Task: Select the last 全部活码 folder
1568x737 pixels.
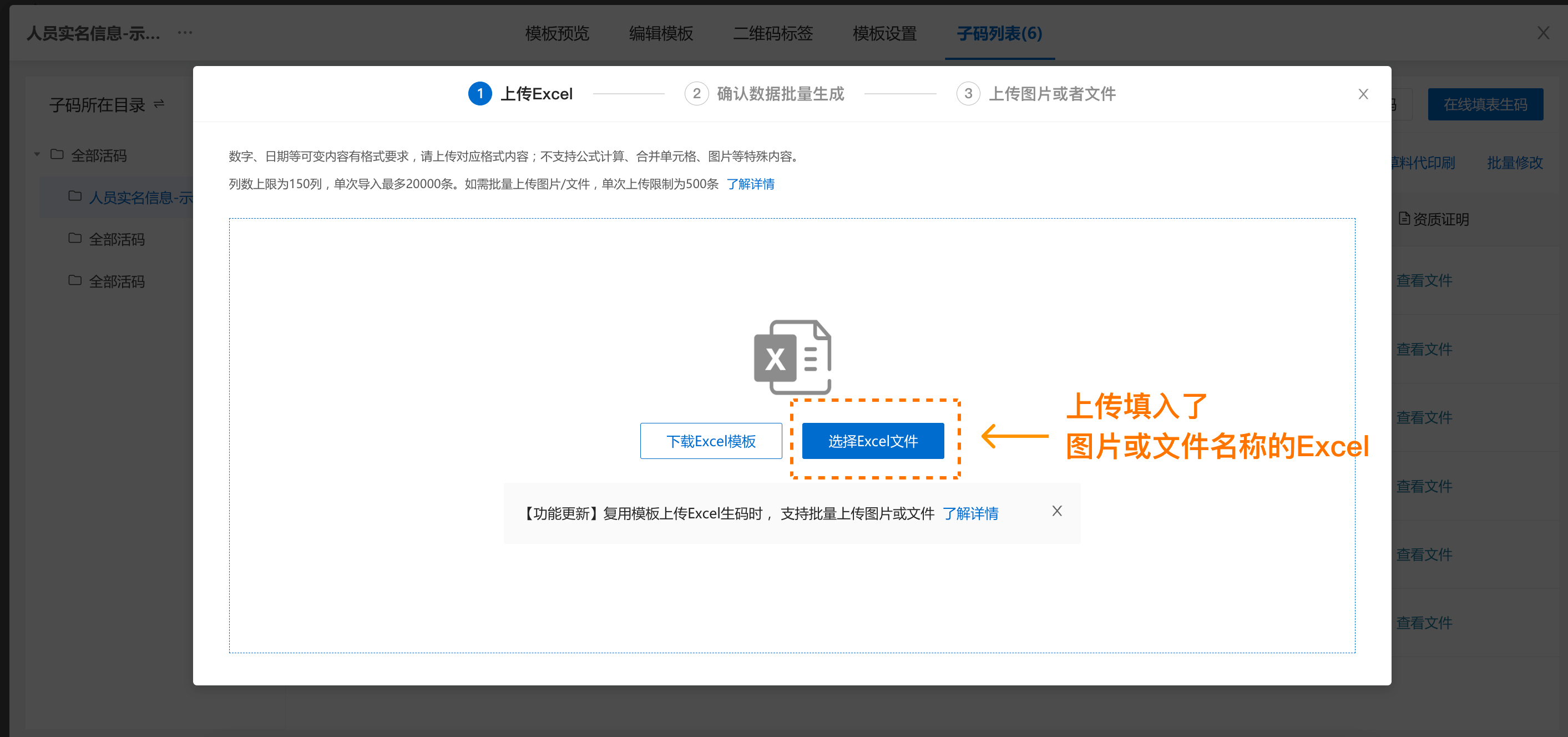Action: tap(117, 281)
